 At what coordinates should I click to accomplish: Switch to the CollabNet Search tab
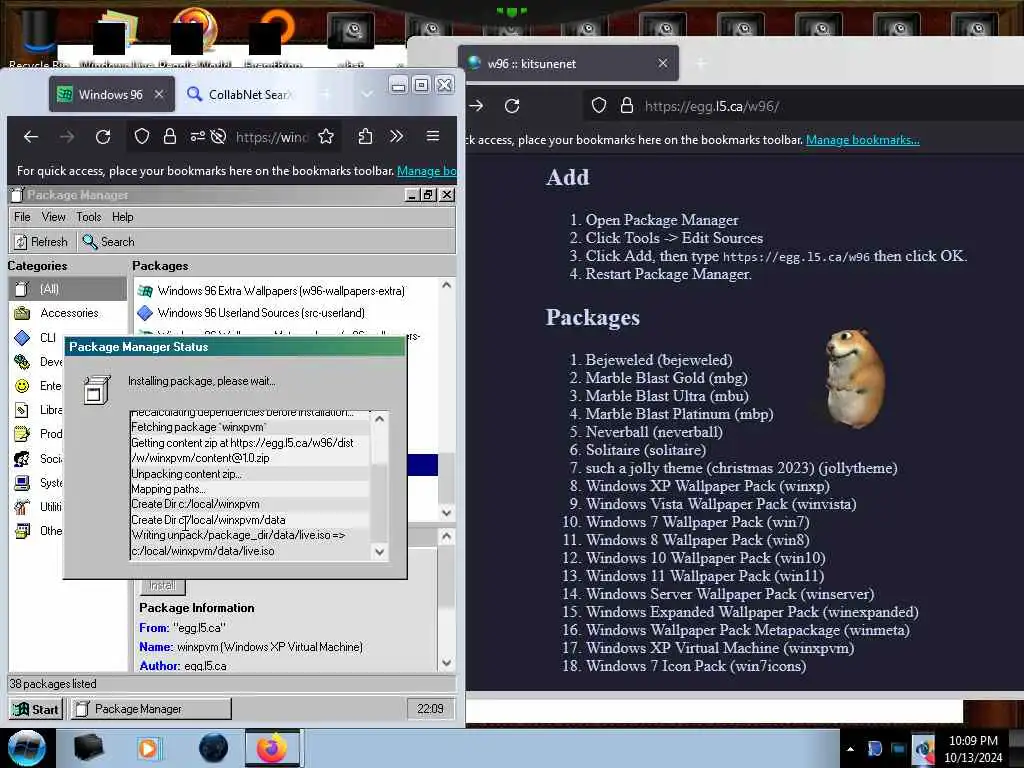tap(240, 95)
